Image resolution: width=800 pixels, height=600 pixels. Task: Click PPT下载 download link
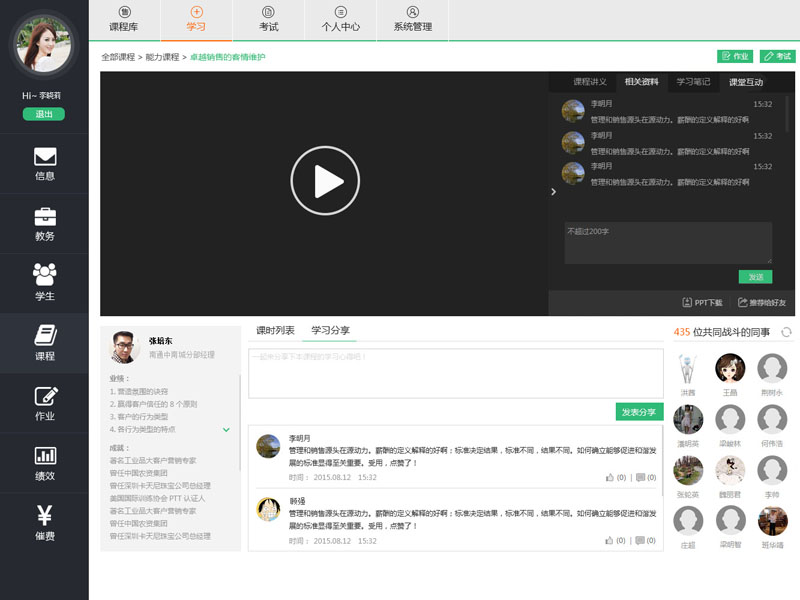(702, 302)
